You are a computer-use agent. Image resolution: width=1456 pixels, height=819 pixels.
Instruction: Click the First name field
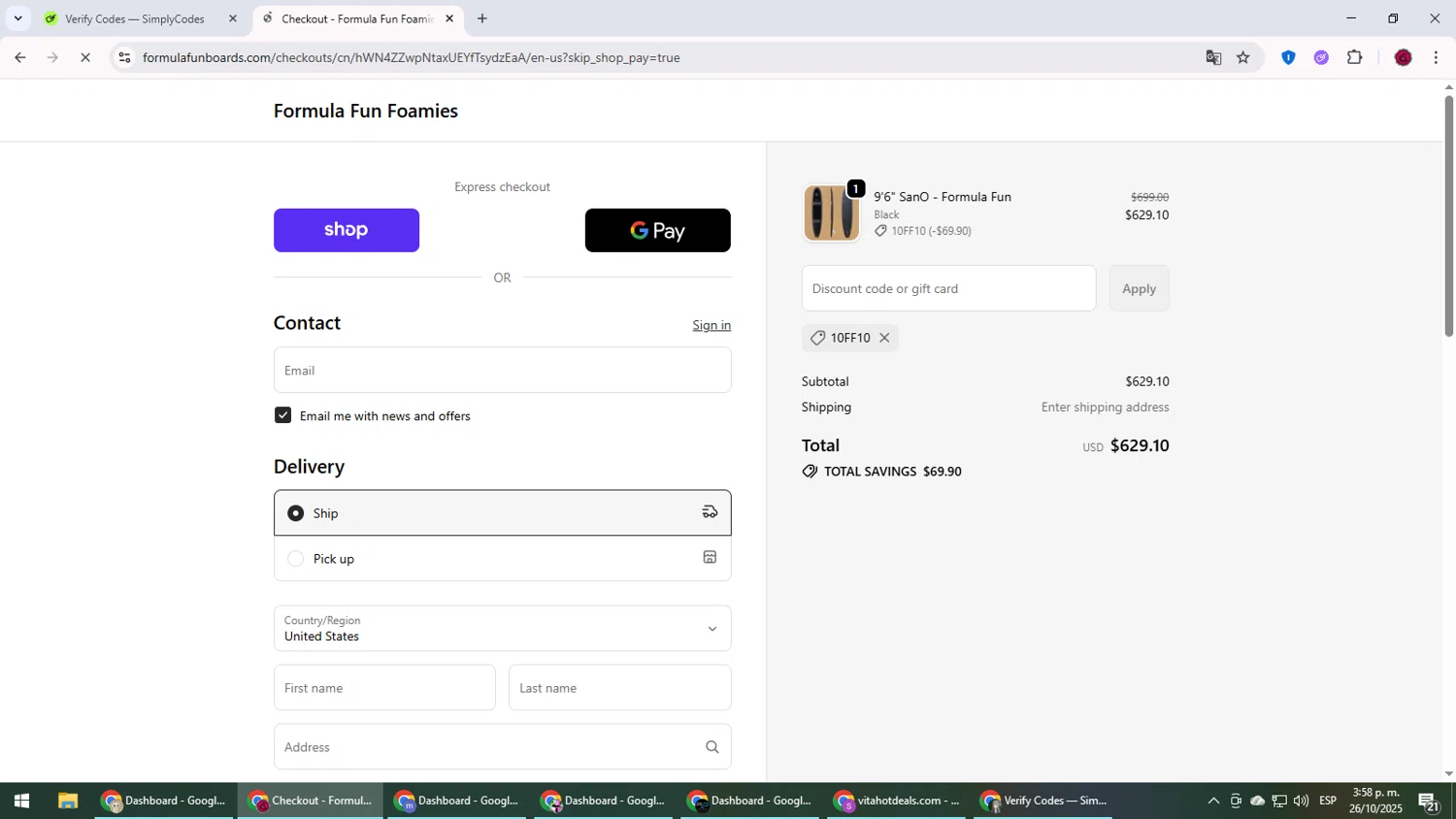(384, 688)
